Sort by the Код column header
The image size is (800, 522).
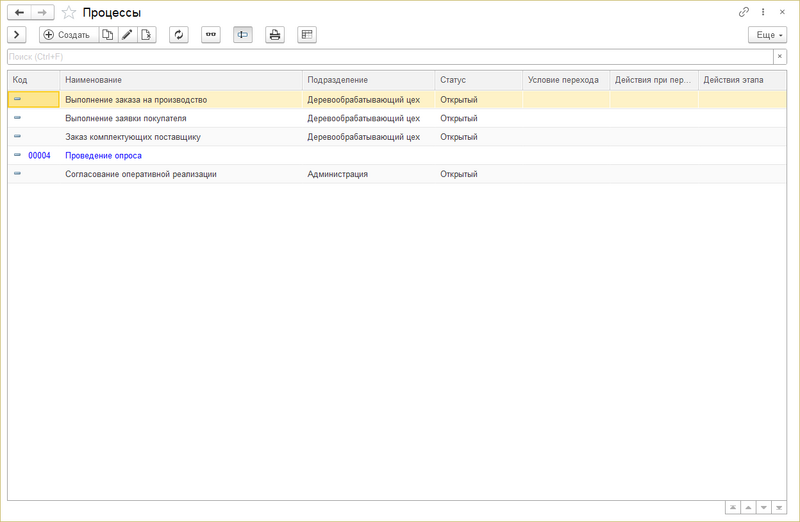pyautogui.click(x=34, y=80)
